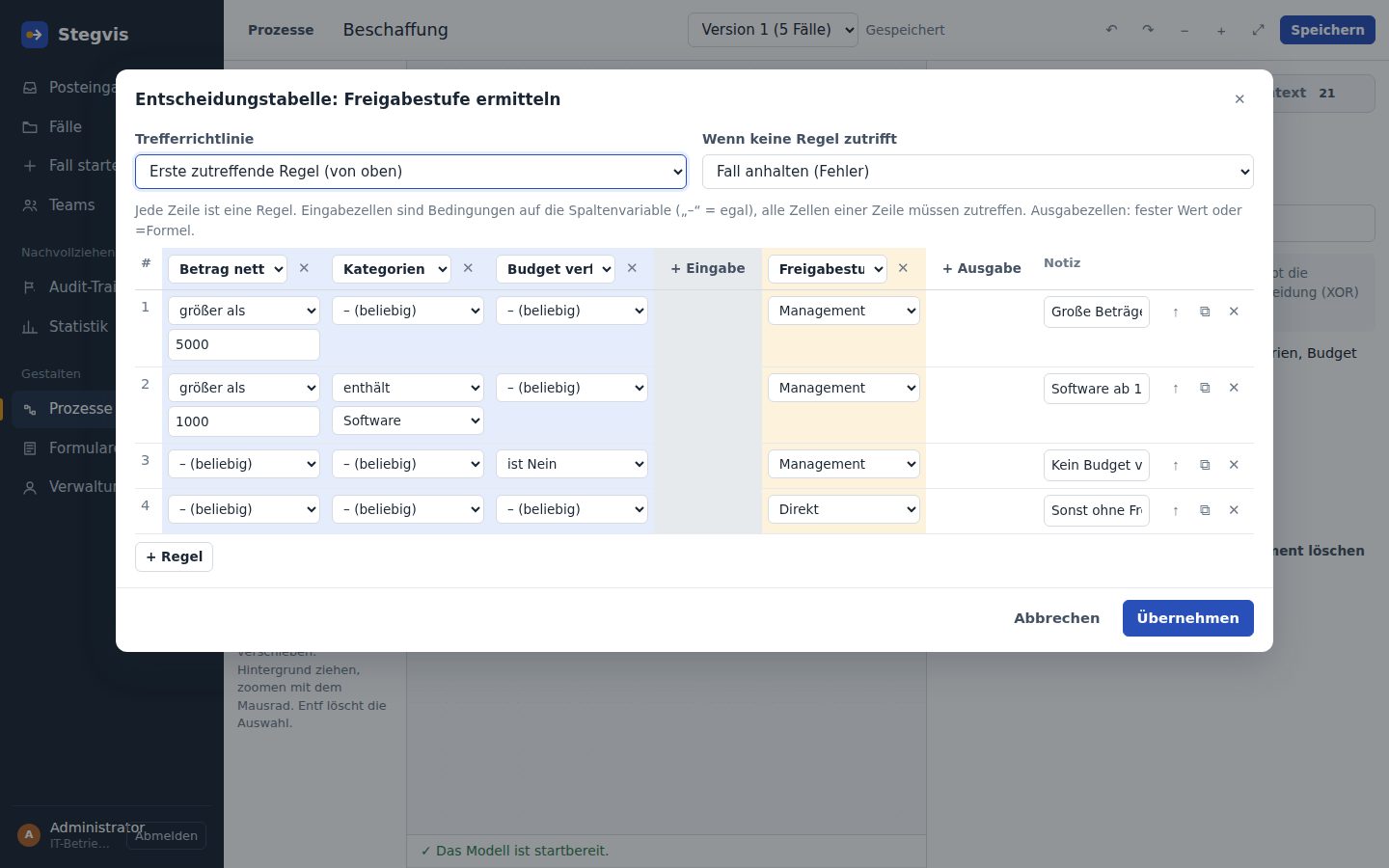
Task: Click the Speichern button in top bar
Action: [1327, 30]
